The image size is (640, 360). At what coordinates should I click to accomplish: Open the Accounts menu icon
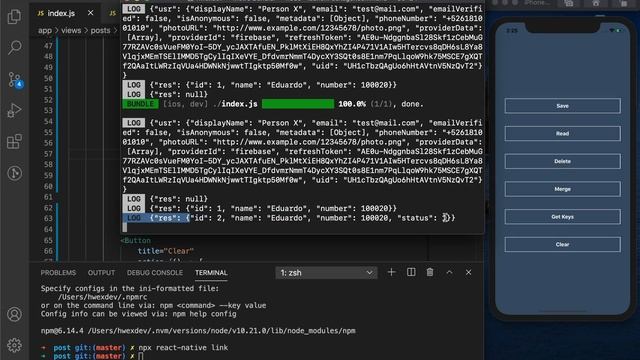click(x=14, y=314)
